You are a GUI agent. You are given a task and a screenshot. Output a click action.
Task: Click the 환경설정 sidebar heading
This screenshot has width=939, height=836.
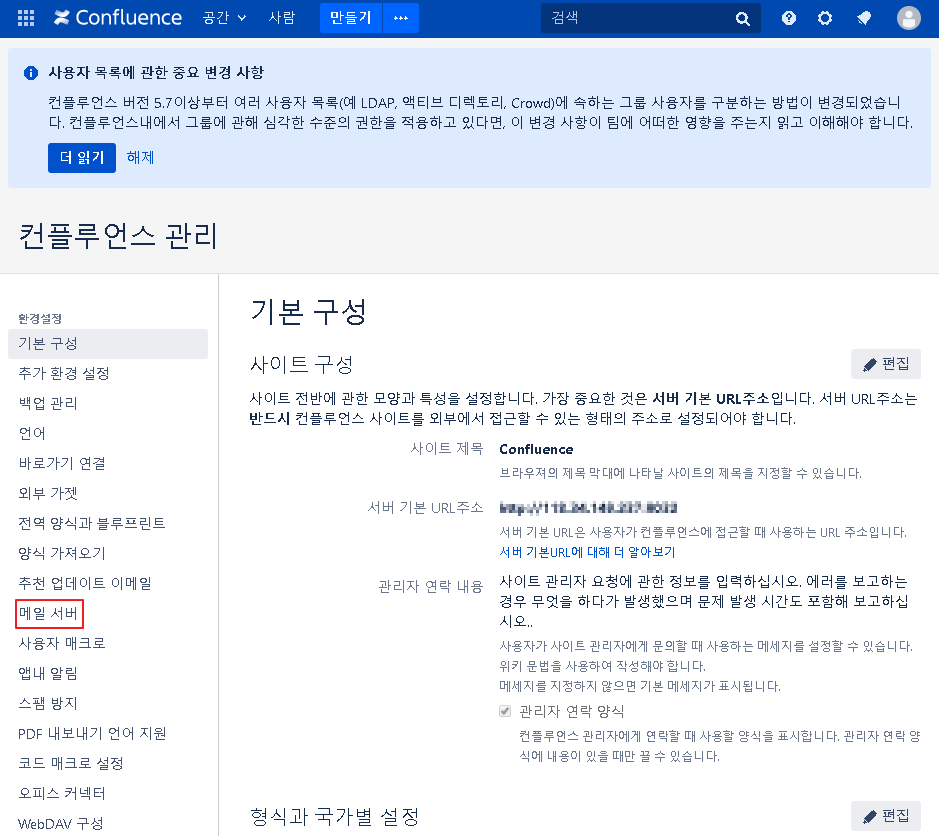40,318
